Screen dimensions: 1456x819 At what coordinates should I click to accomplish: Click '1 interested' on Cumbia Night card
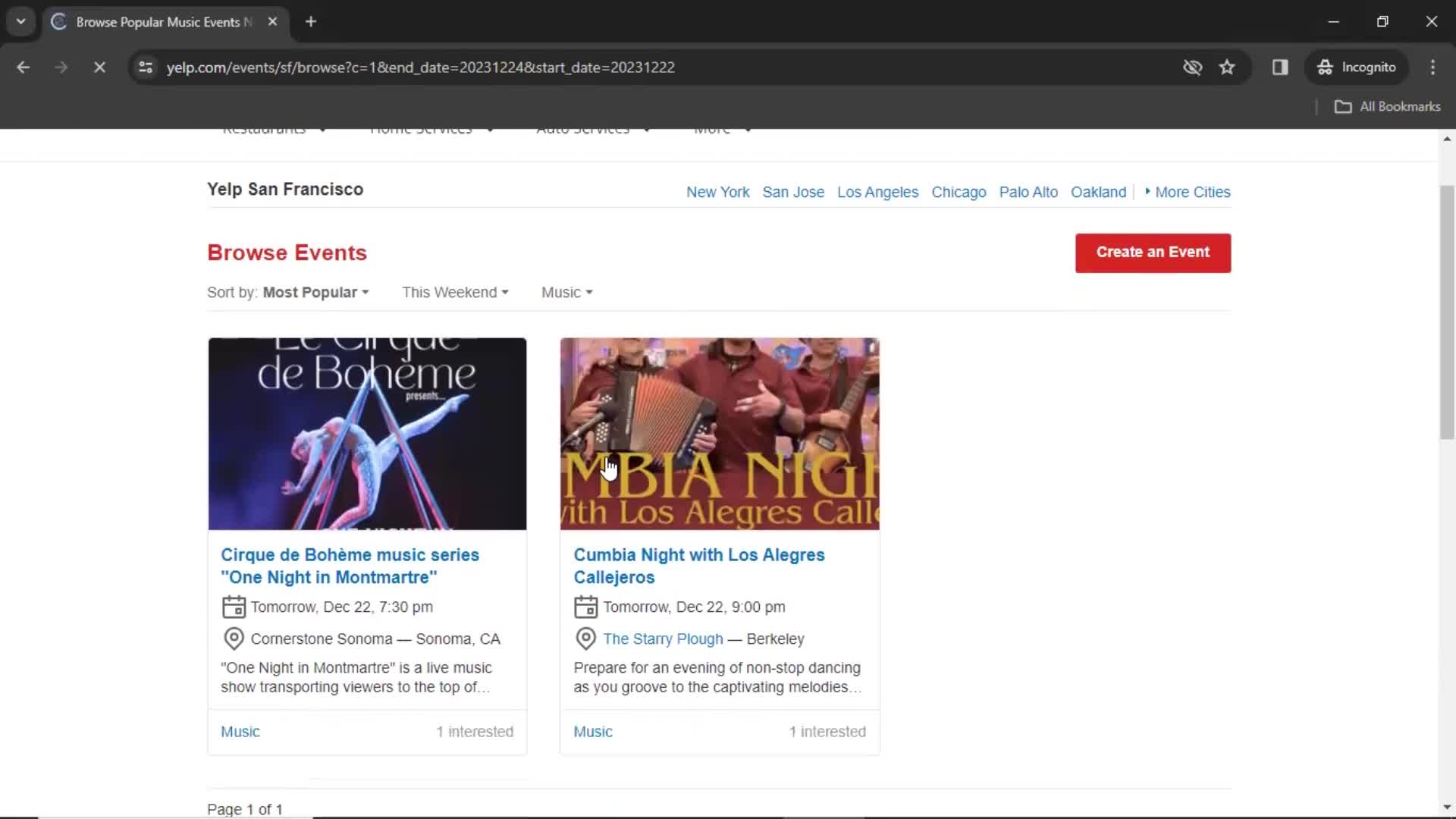pos(827,732)
